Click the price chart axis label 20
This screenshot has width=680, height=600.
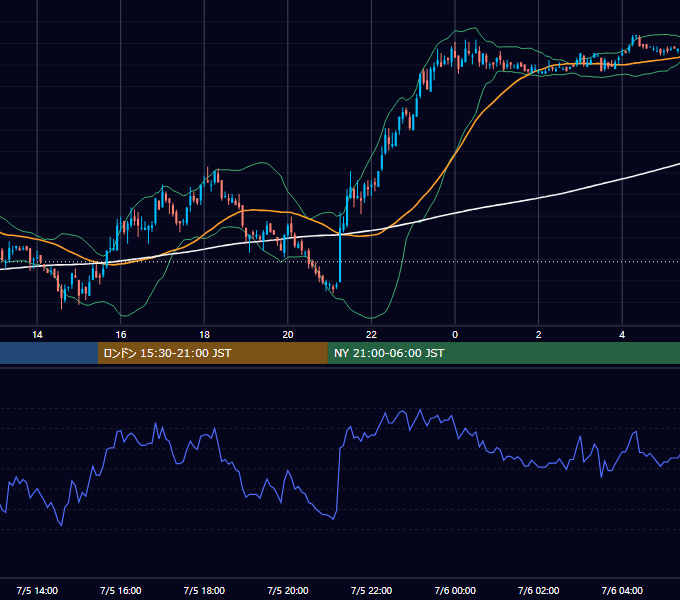(288, 335)
